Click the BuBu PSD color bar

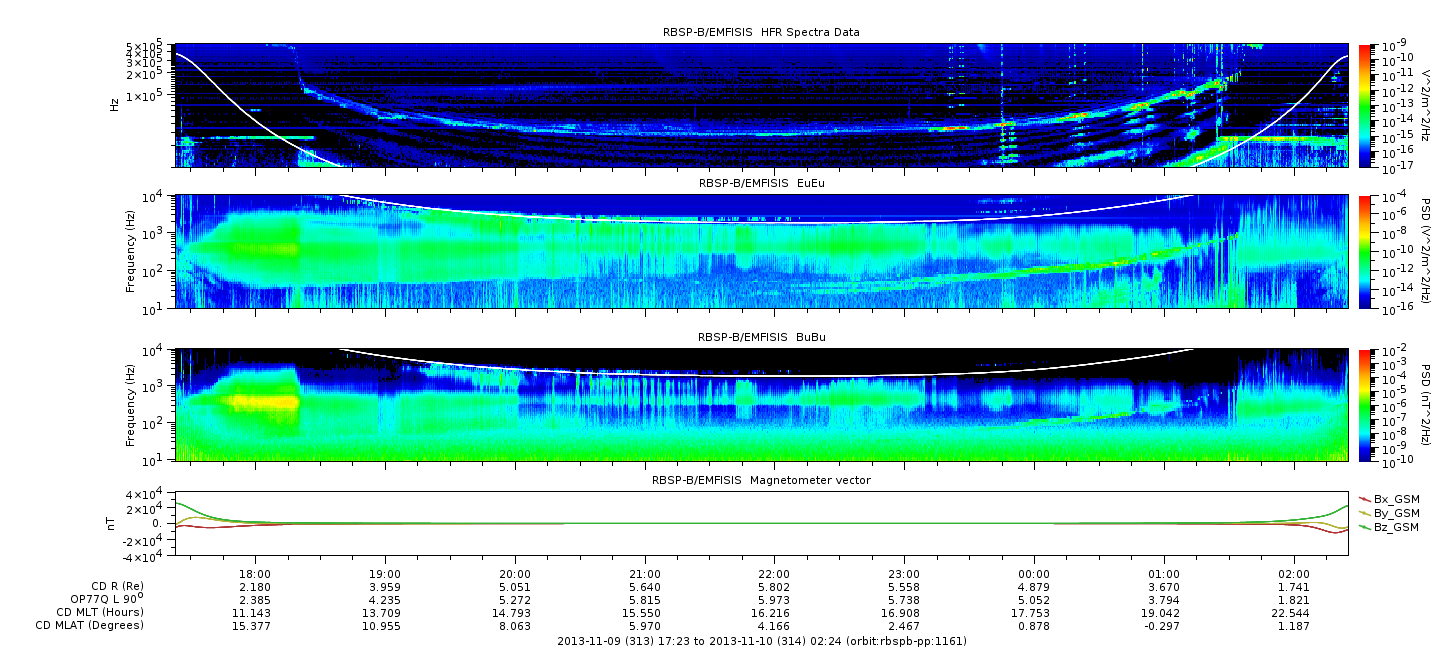pyautogui.click(x=1365, y=405)
